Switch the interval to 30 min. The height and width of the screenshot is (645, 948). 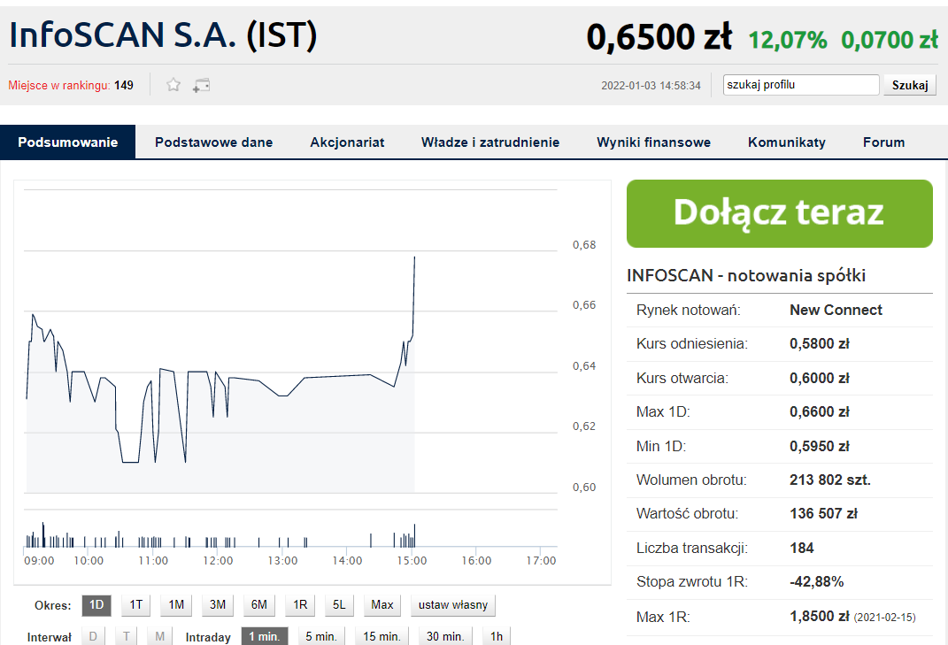click(x=445, y=636)
